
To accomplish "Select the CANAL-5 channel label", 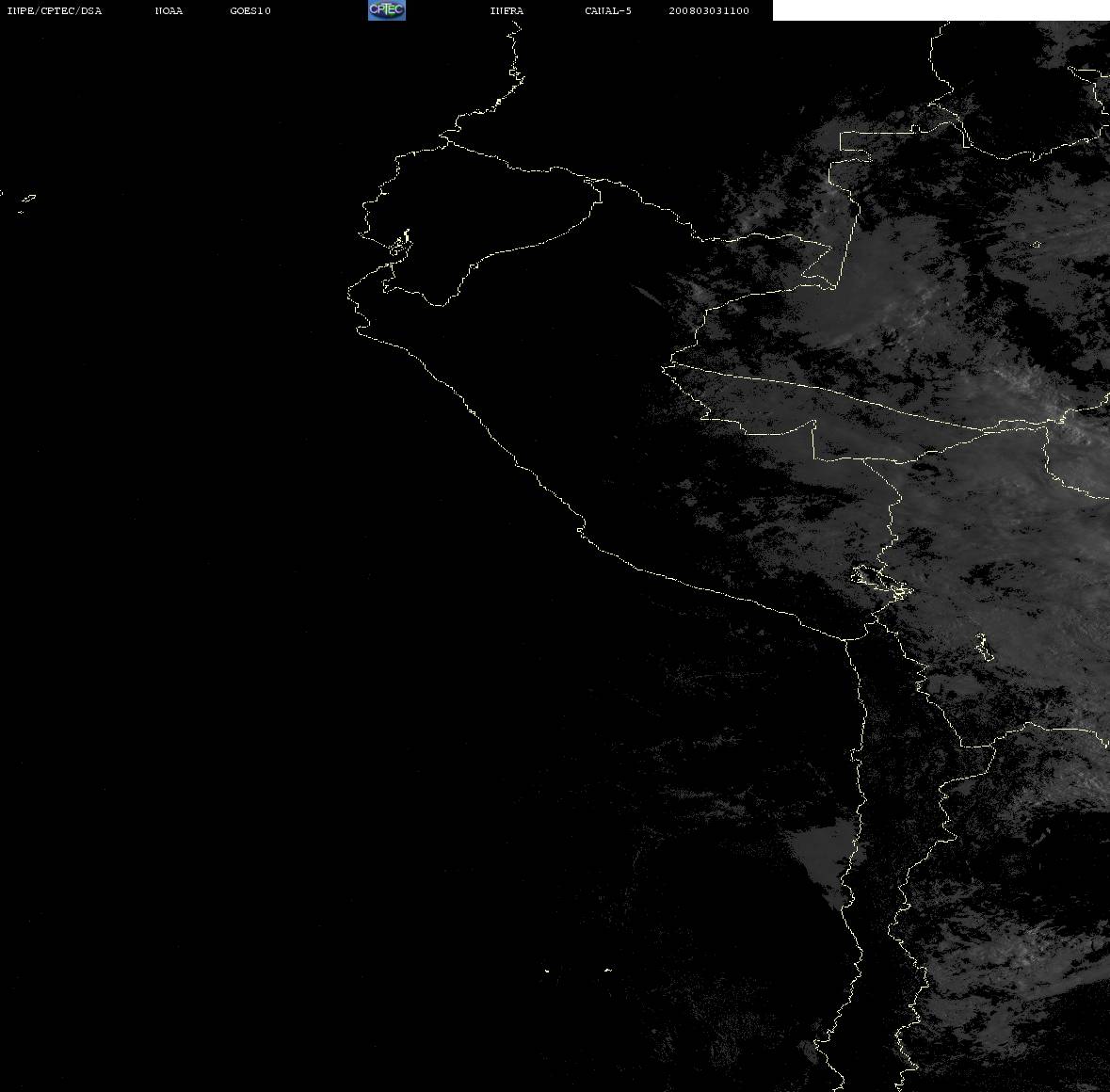I will coord(607,10).
